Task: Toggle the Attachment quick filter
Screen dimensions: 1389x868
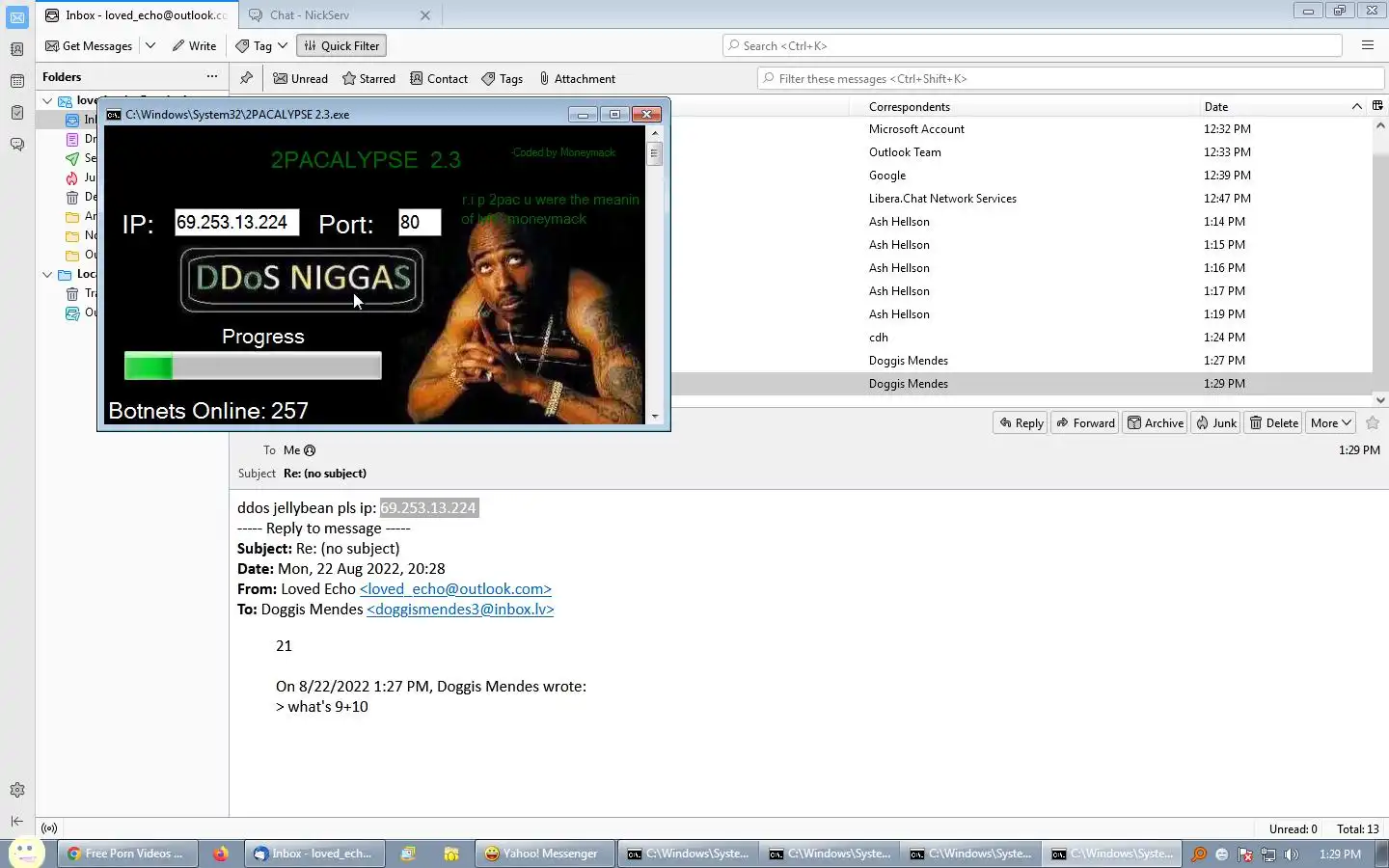Action: point(577,79)
